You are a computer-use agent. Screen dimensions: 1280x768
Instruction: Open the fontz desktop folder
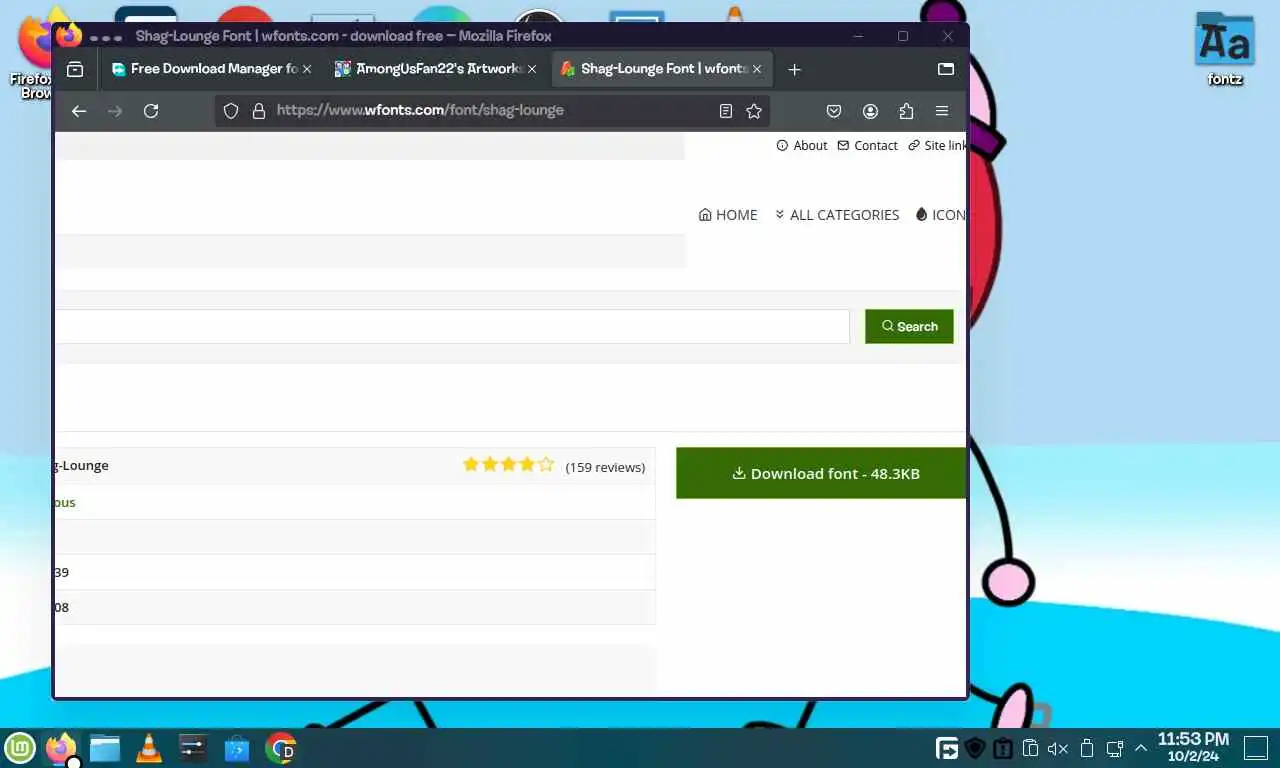(1225, 50)
